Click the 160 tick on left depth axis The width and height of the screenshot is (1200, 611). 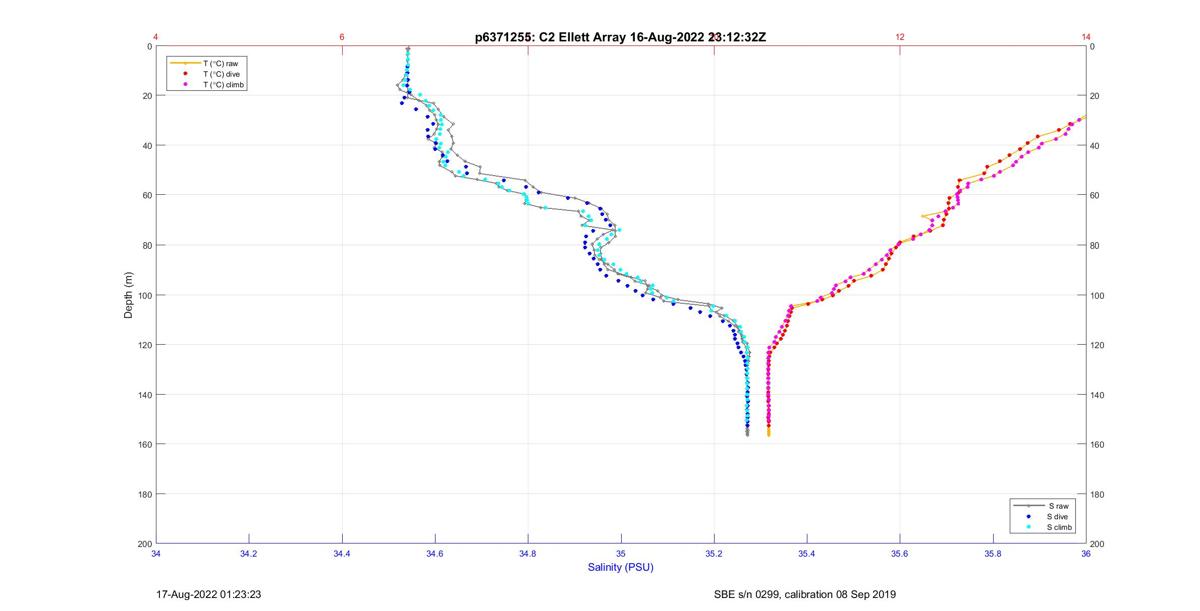144,444
